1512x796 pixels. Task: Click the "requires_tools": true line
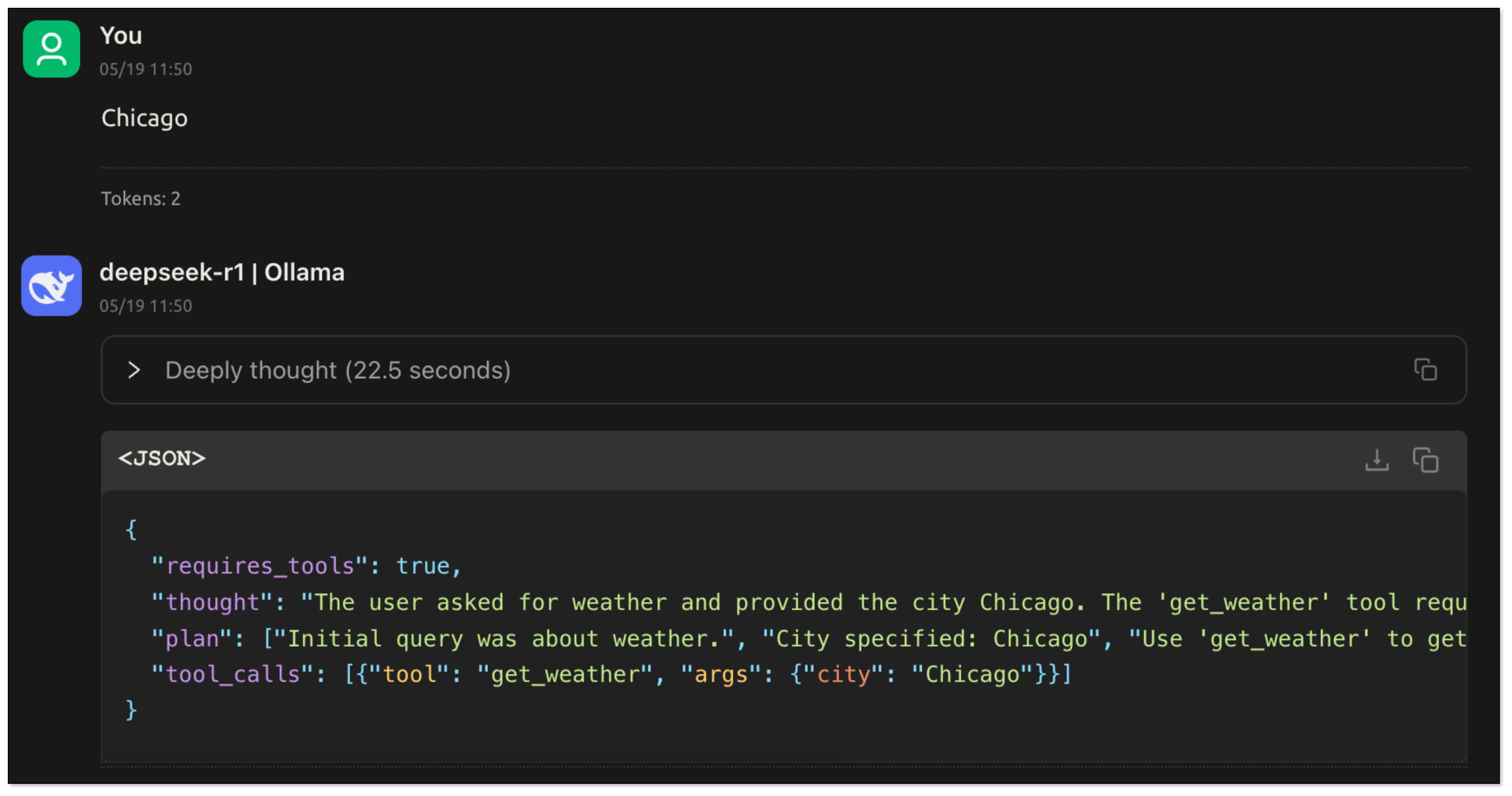pos(306,566)
